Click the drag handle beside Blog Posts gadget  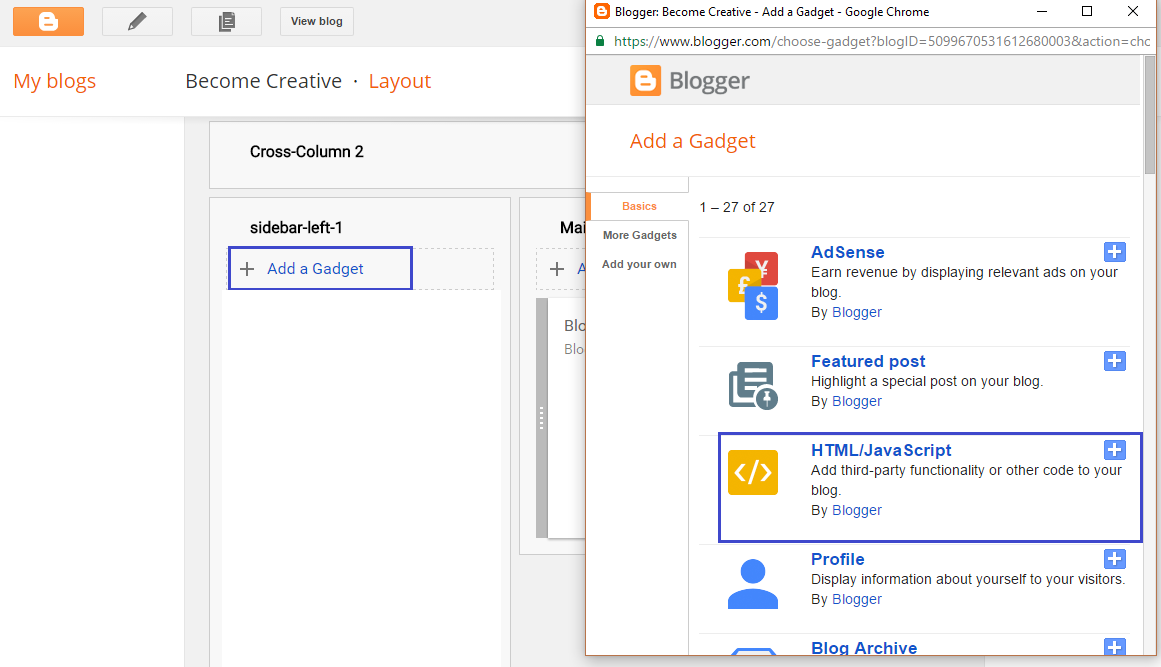541,418
